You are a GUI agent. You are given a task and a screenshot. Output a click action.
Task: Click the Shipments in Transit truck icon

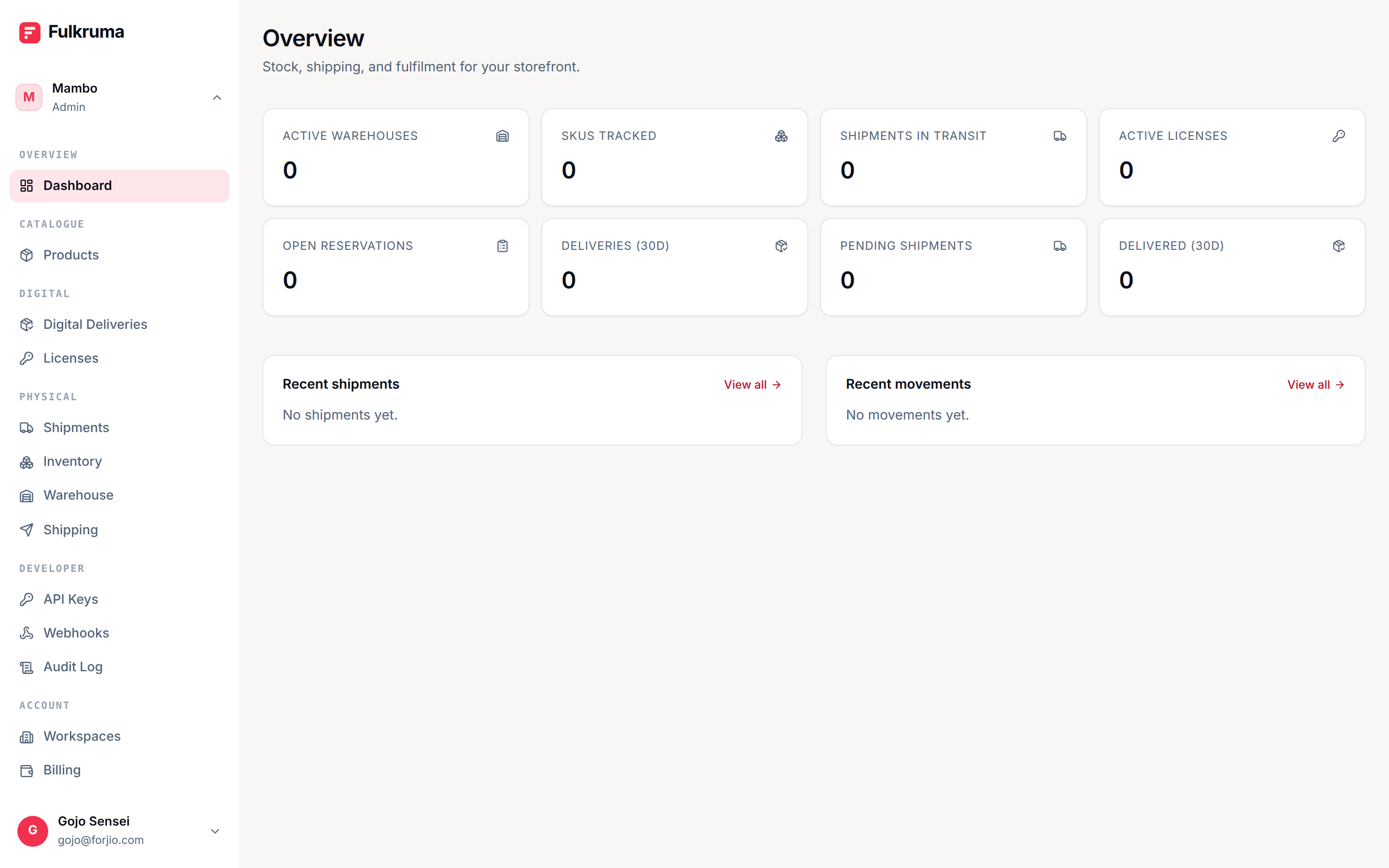point(1060,136)
